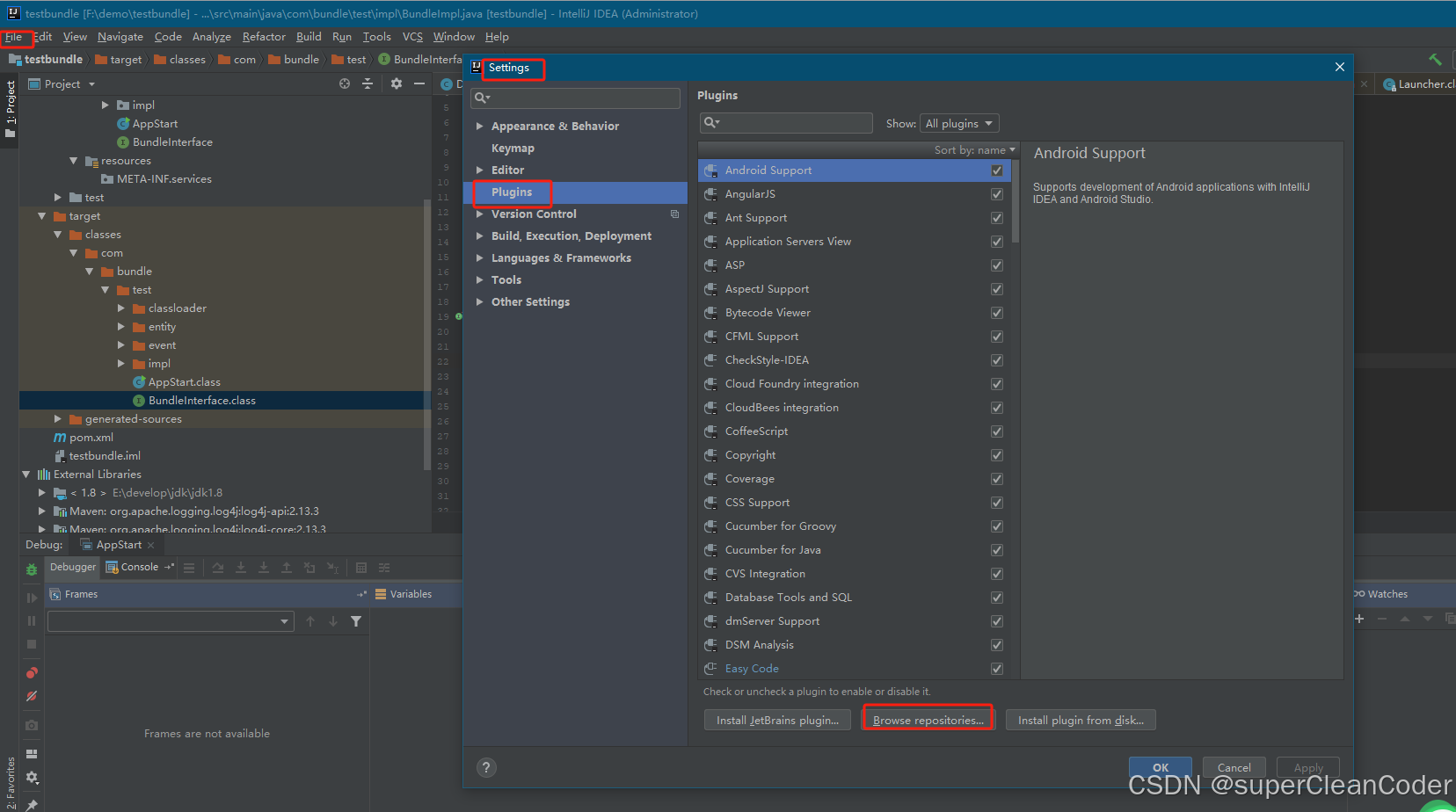Hide the Project panel with minus icon
Image resolution: width=1456 pixels, height=812 pixels.
419,83
